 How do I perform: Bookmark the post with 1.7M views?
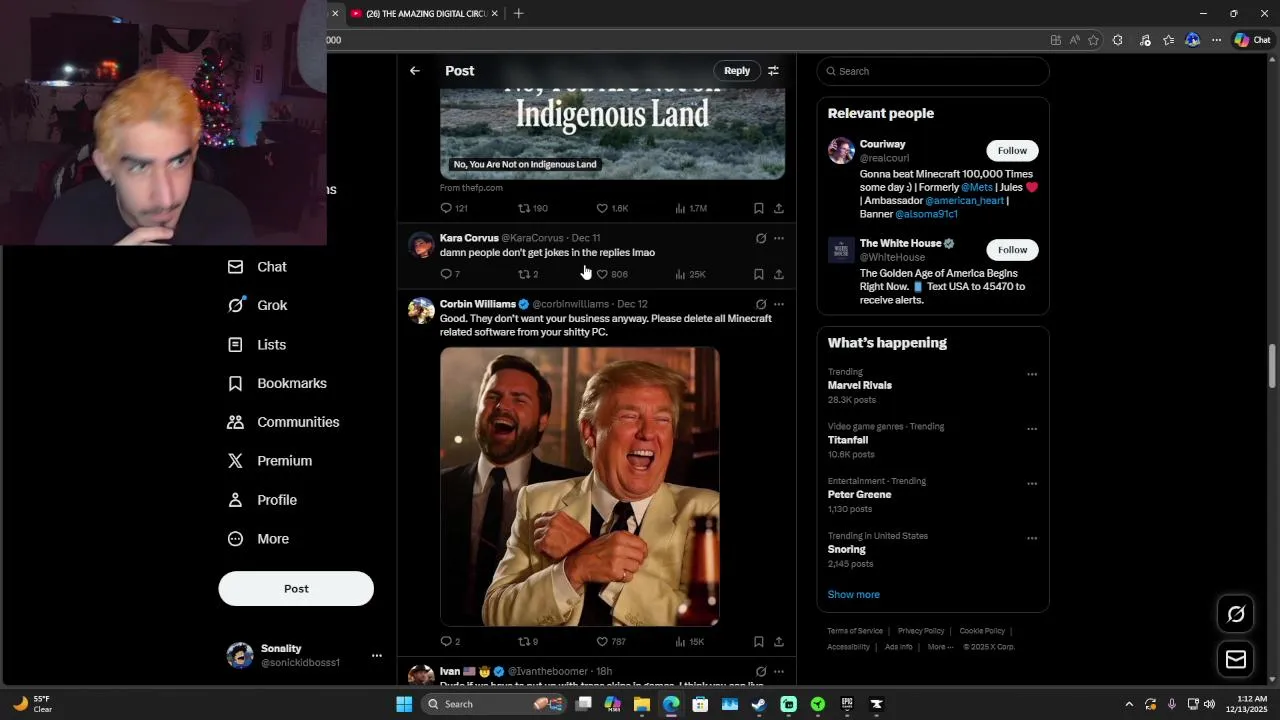pyautogui.click(x=759, y=208)
